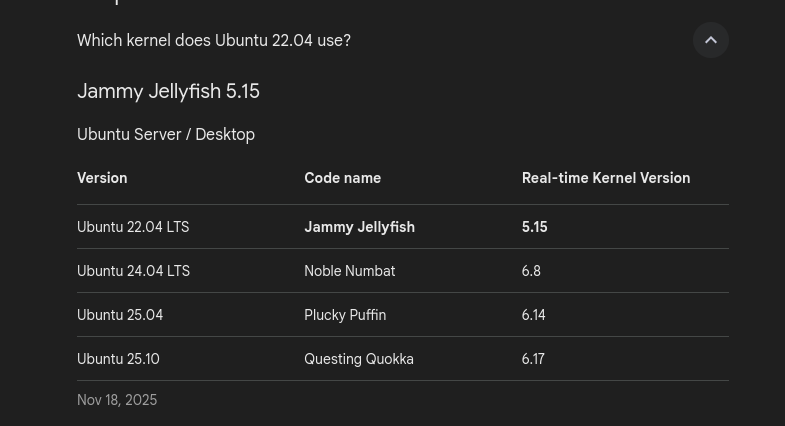Select the 'Ubuntu 22.04 LTS' table cell
785x426 pixels.
coord(133,227)
